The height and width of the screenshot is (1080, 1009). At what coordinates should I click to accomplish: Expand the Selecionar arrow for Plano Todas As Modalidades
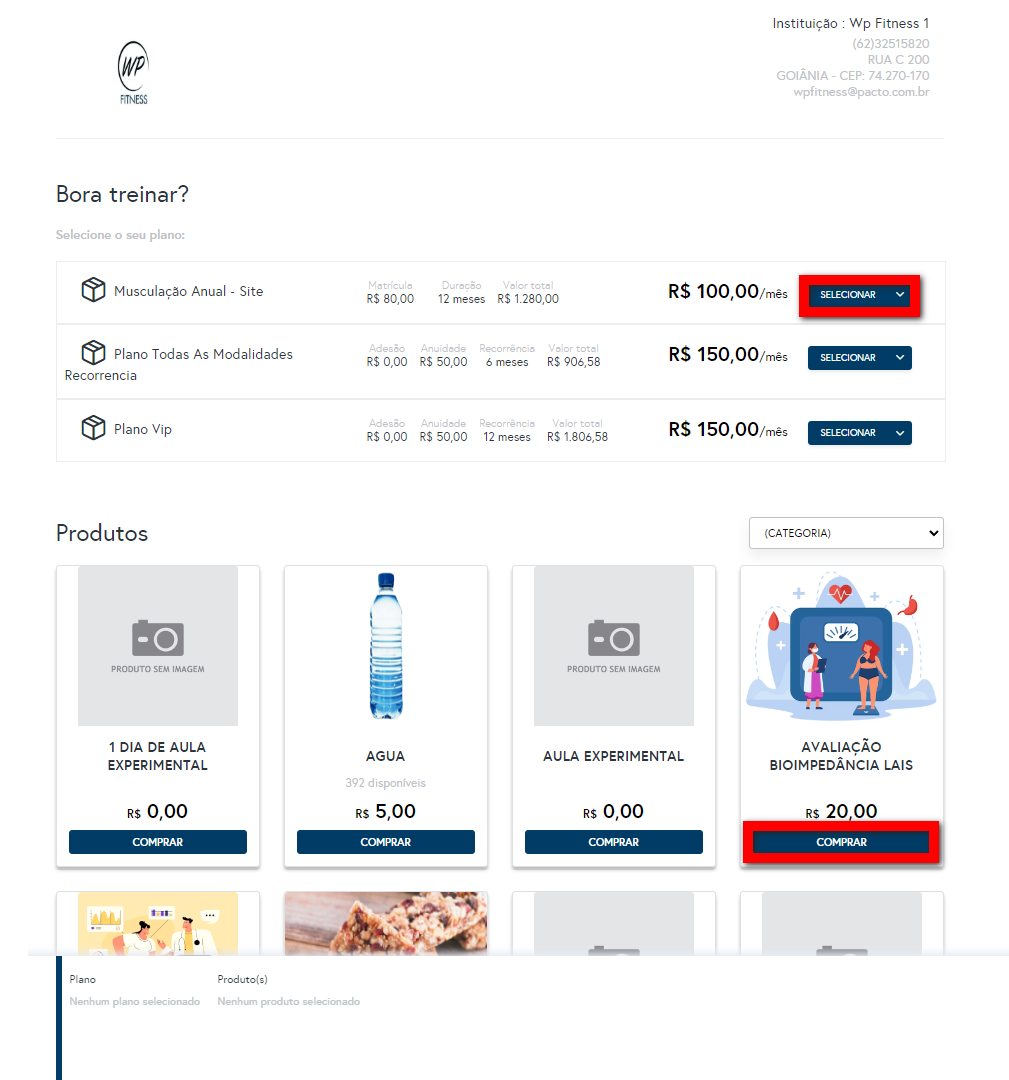(x=899, y=357)
